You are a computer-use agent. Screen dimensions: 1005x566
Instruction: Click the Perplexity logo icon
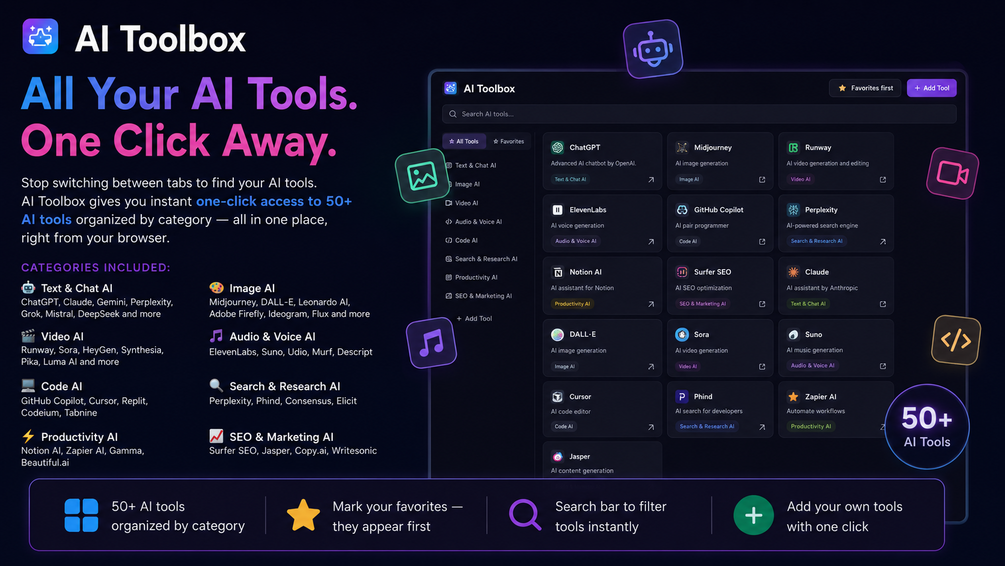tap(793, 210)
